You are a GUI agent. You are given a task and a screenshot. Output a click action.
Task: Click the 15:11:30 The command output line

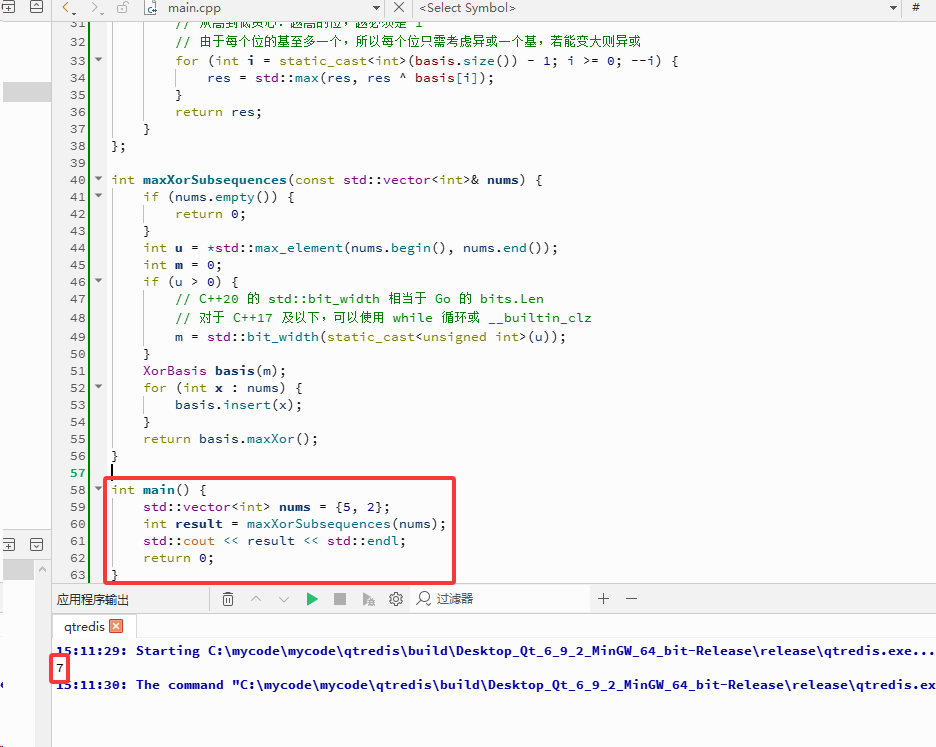point(495,685)
